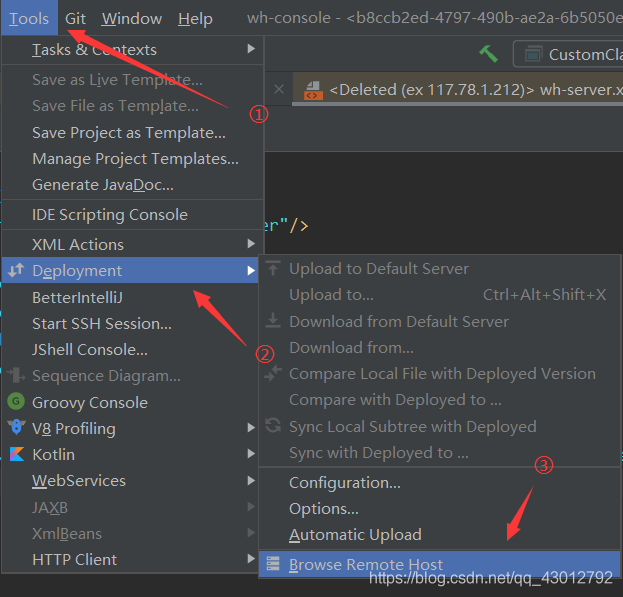Select the Deployment menu entry
This screenshot has height=597, width=623.
click(130, 270)
